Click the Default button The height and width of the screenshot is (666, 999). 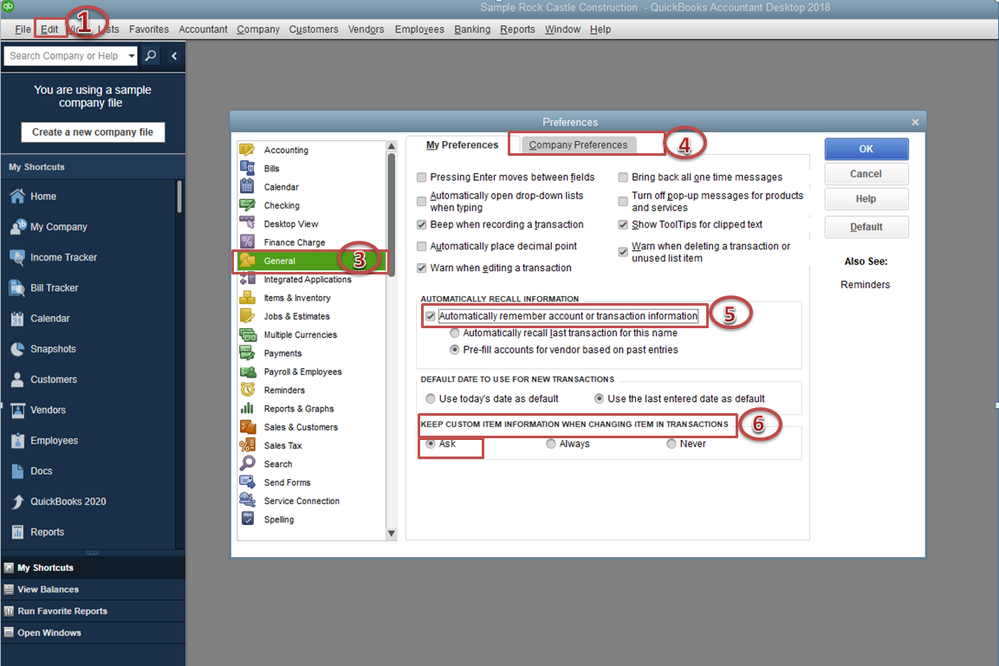(x=866, y=227)
